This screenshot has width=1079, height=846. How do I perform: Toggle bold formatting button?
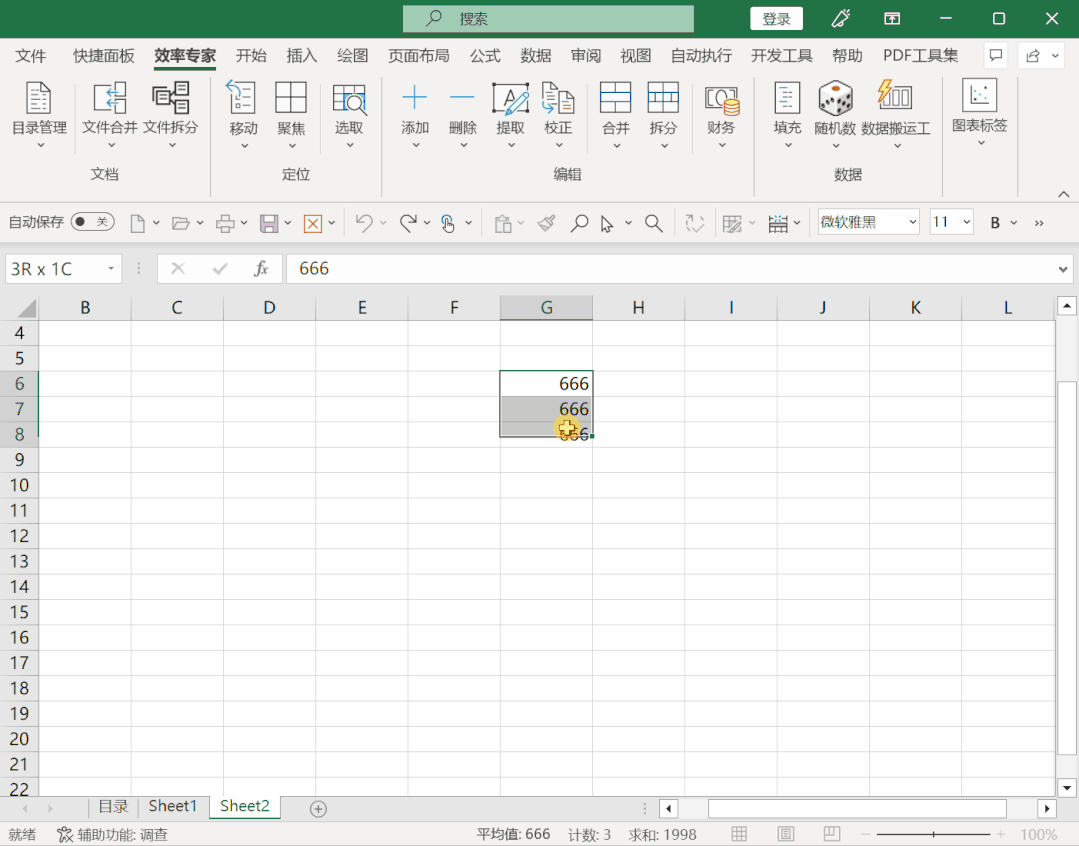[995, 223]
